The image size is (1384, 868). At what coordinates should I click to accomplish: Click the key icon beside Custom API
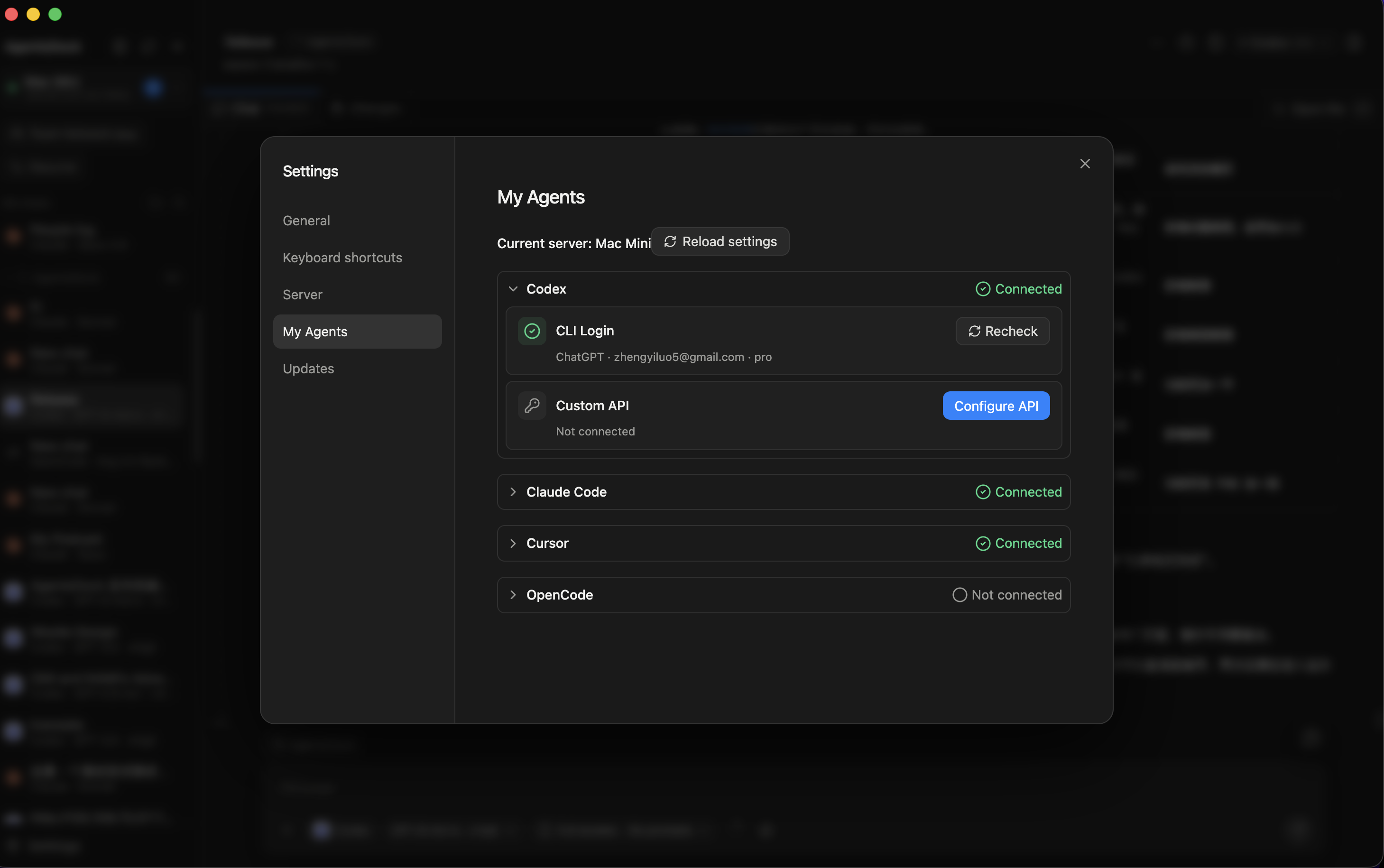click(x=532, y=406)
